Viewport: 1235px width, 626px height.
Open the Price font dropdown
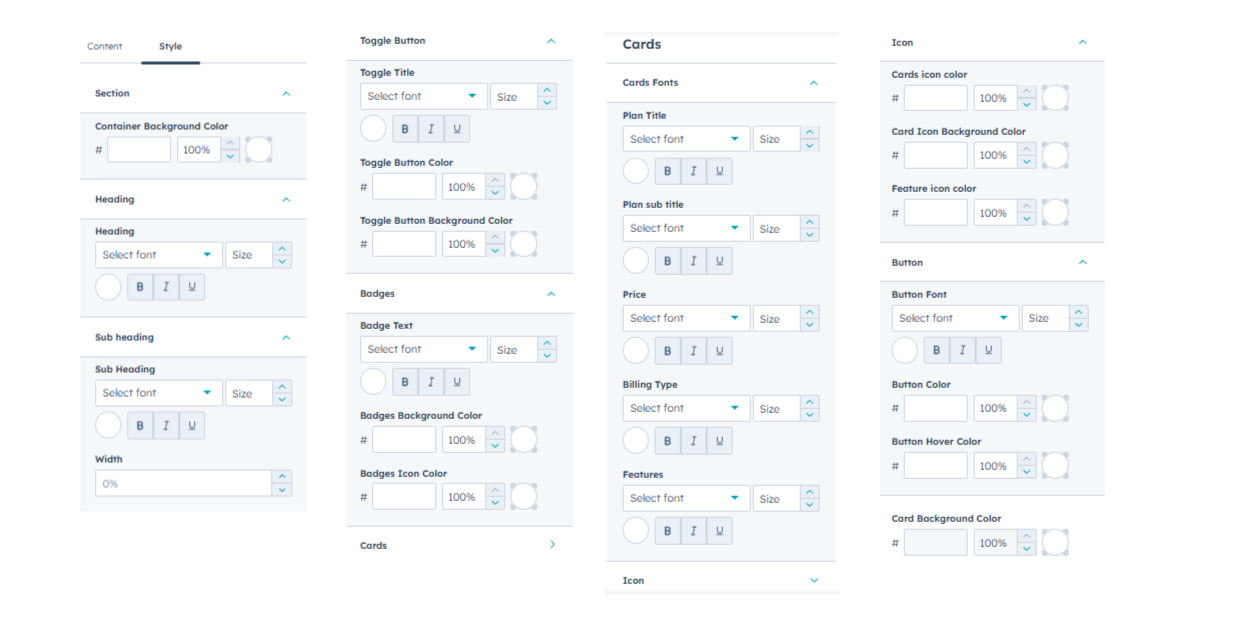(686, 318)
